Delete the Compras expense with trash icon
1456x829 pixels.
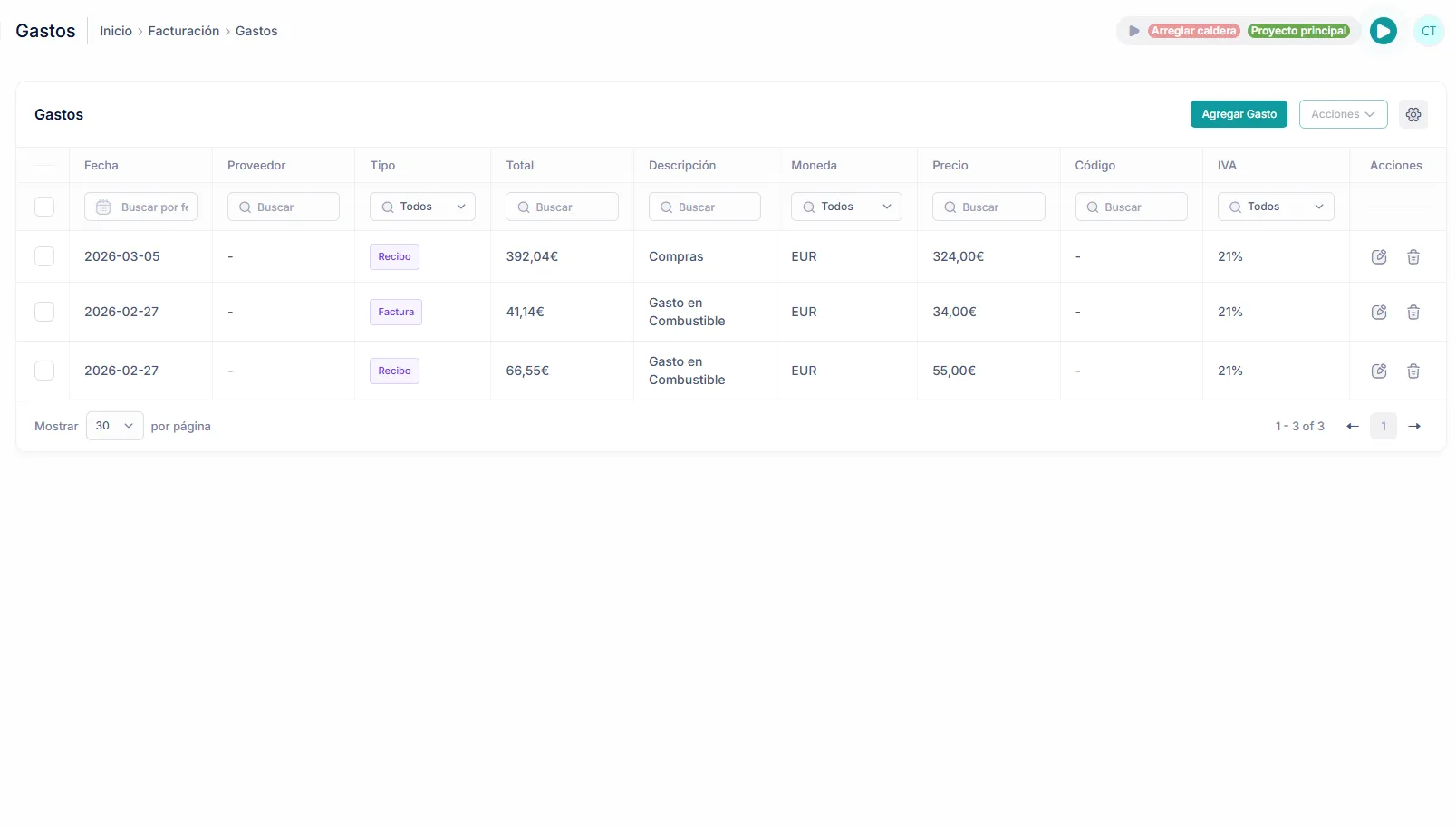(x=1413, y=257)
